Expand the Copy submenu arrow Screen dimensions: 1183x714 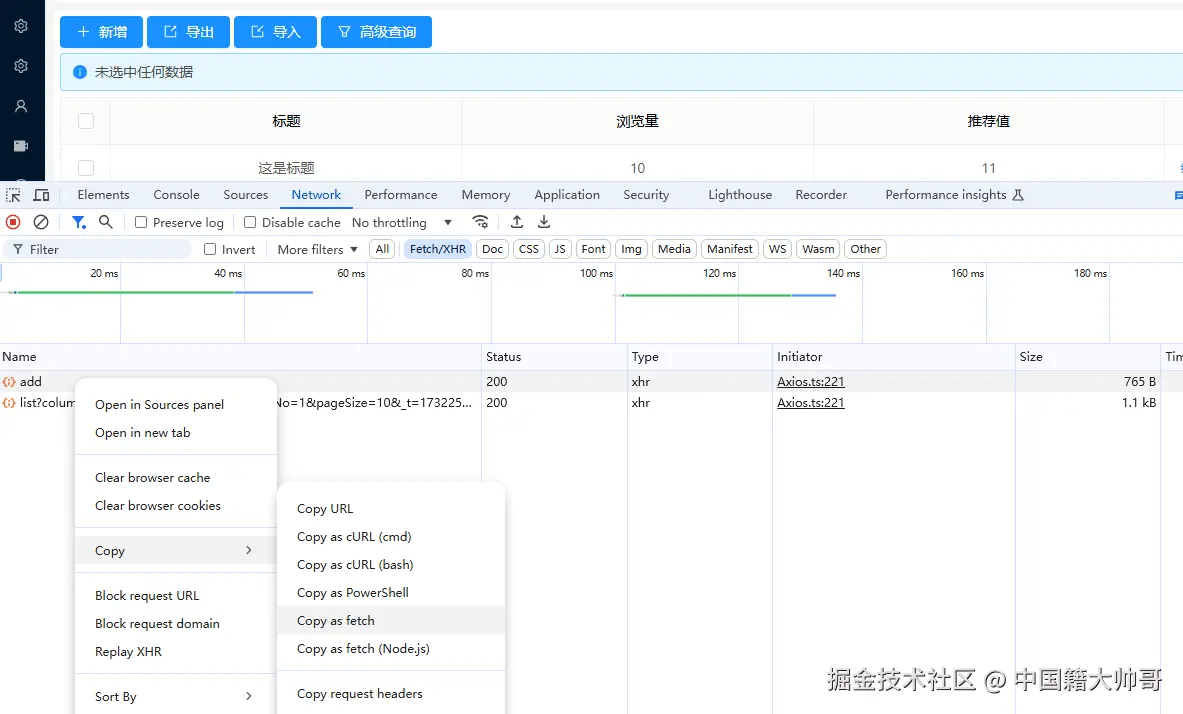tap(249, 550)
